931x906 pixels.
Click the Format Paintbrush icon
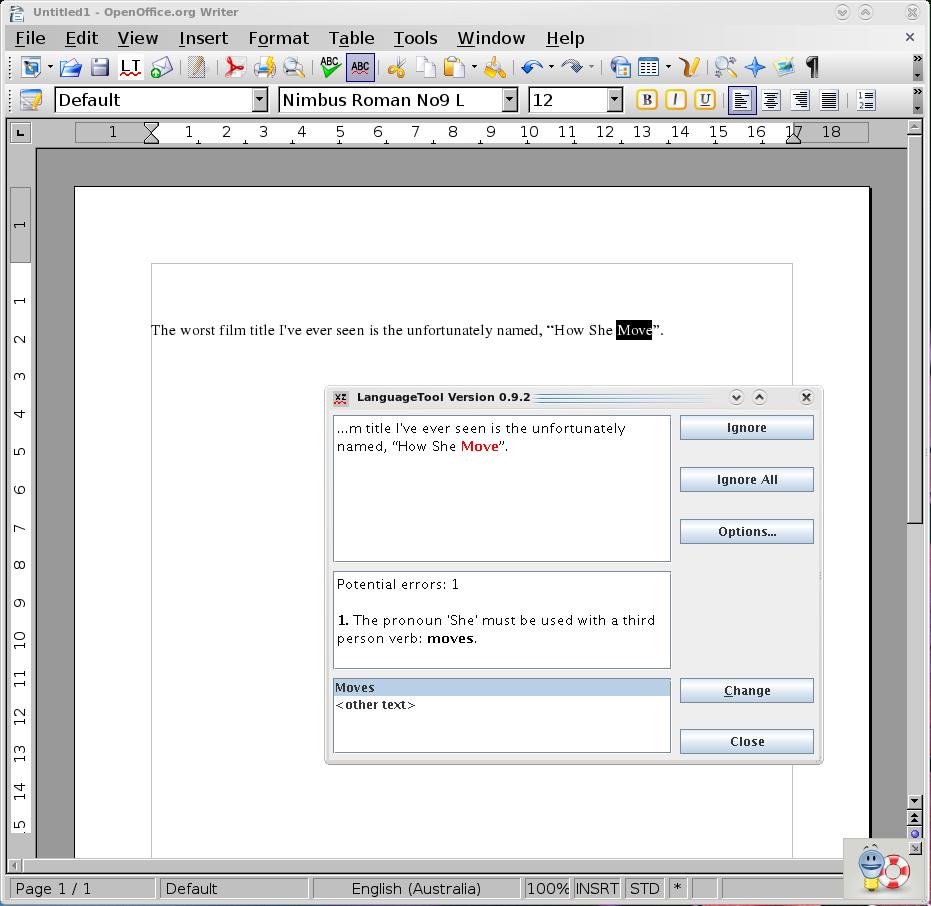tap(494, 68)
